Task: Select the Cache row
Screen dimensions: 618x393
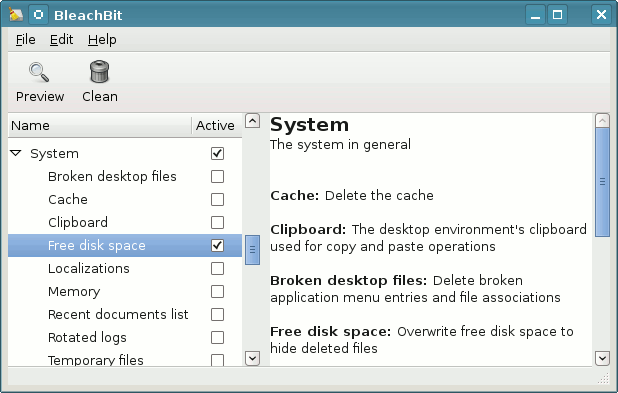Action: [125, 199]
